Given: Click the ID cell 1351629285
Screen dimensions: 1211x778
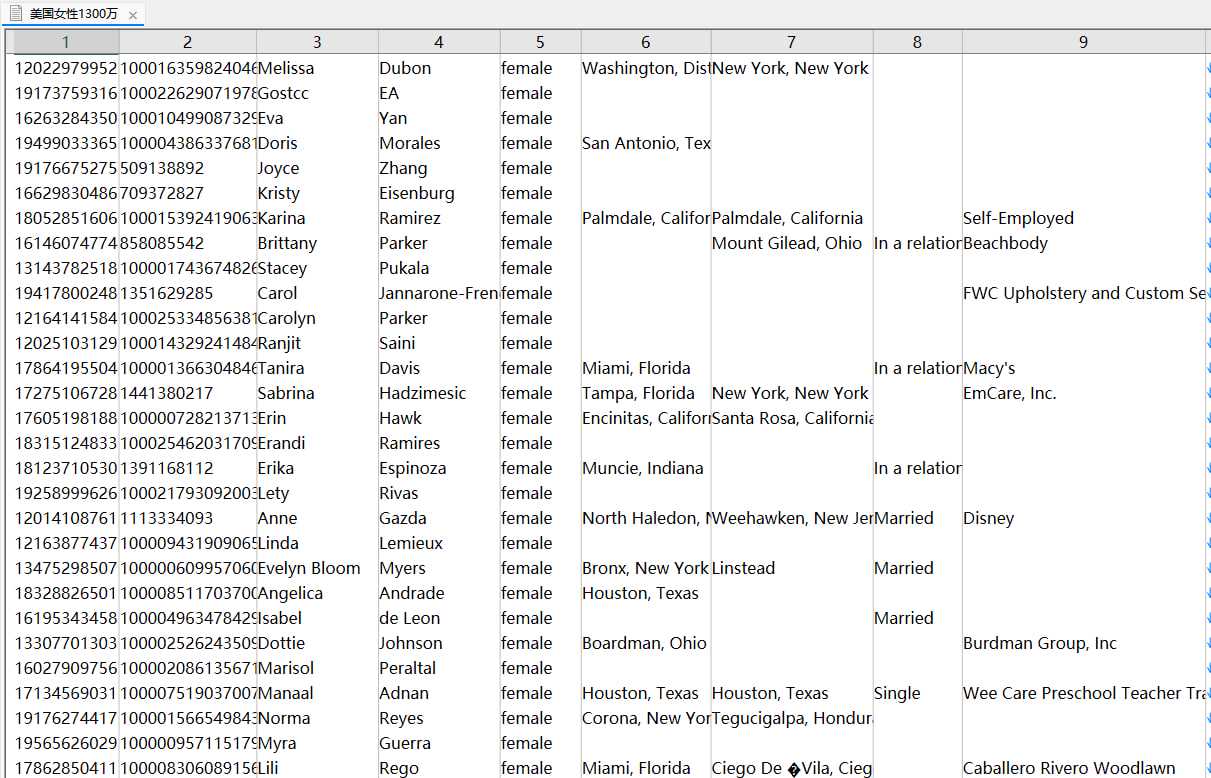Looking at the screenshot, I should click(188, 293).
